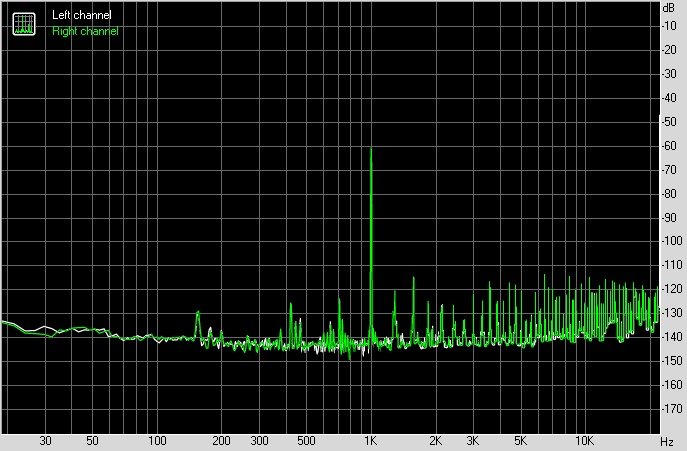Click the 1K frequency axis label

(x=371, y=441)
